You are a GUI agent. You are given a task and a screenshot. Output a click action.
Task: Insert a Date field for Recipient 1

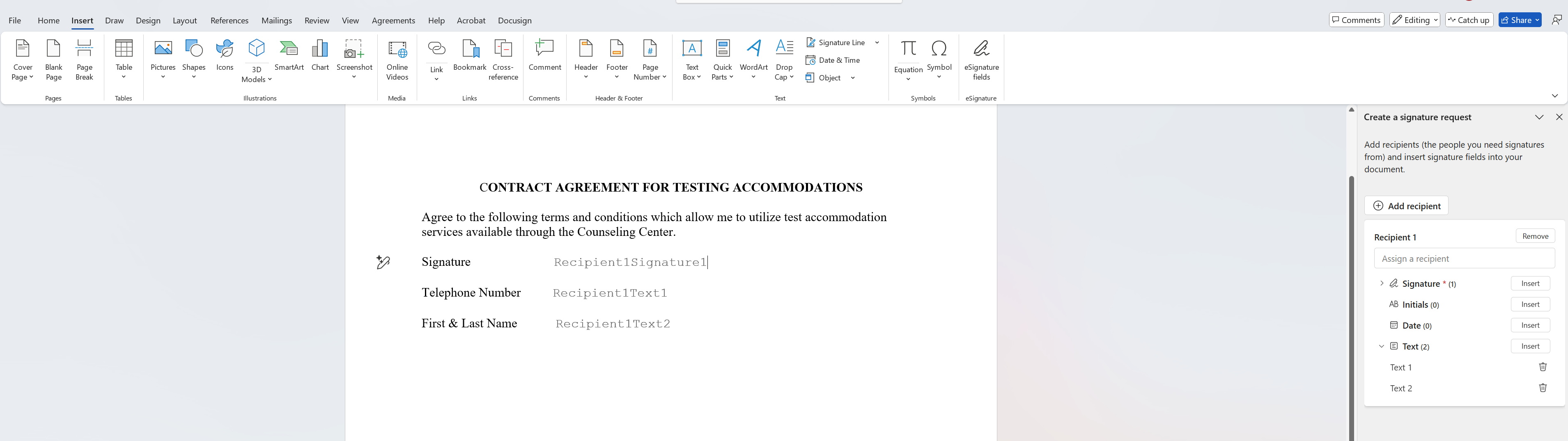[x=1530, y=325]
